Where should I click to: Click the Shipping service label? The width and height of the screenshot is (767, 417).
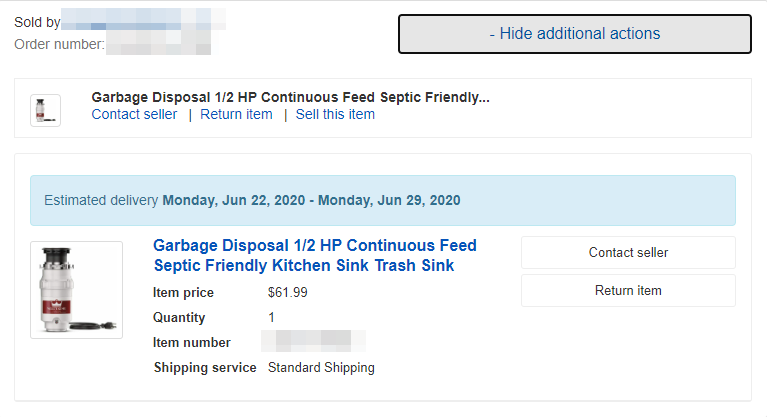pyautogui.click(x=205, y=368)
